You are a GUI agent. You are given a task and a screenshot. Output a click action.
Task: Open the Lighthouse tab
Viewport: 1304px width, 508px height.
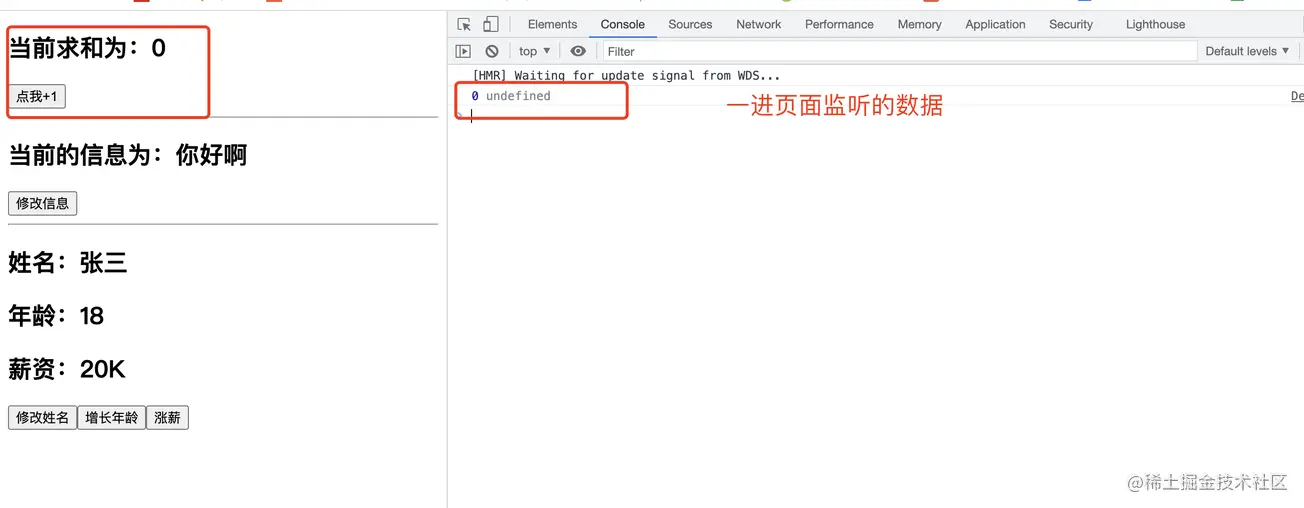click(1155, 24)
